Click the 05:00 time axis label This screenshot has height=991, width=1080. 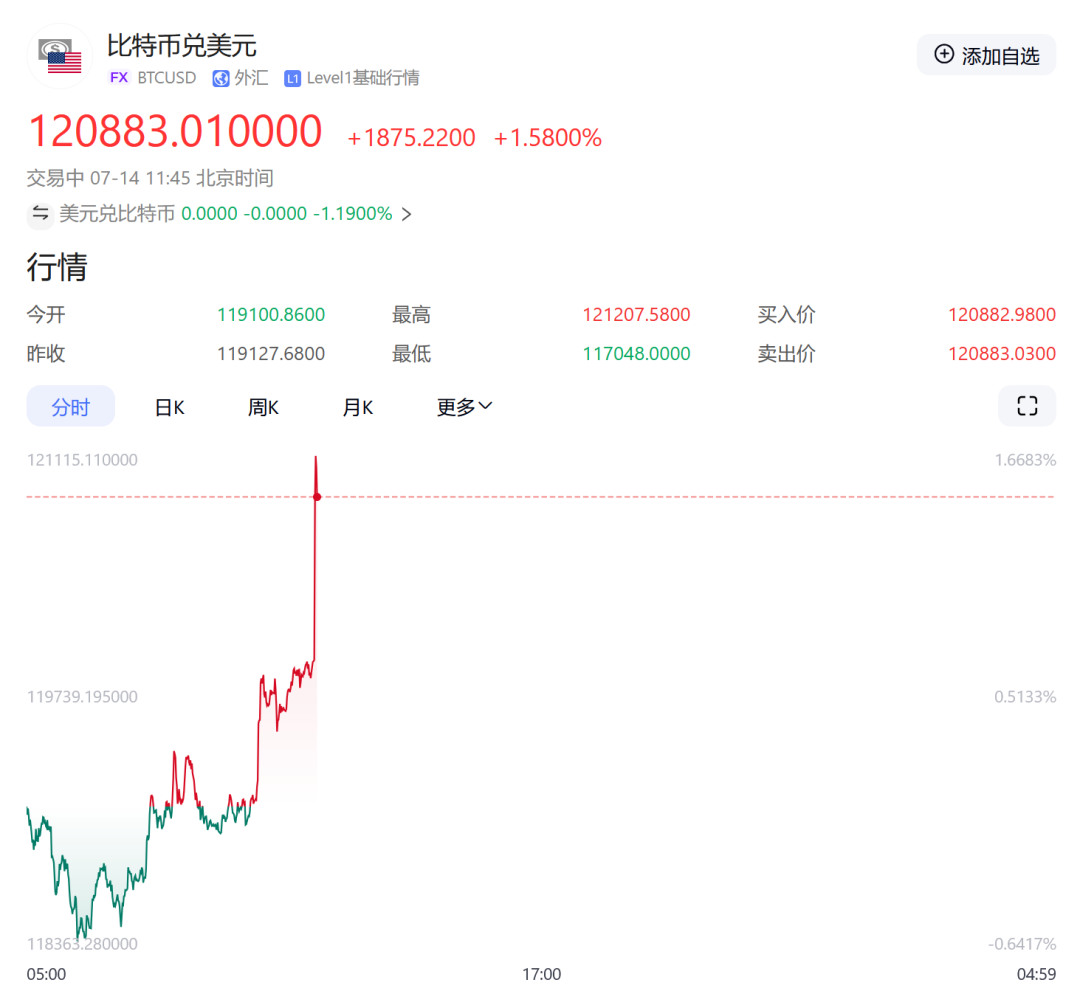(46, 974)
